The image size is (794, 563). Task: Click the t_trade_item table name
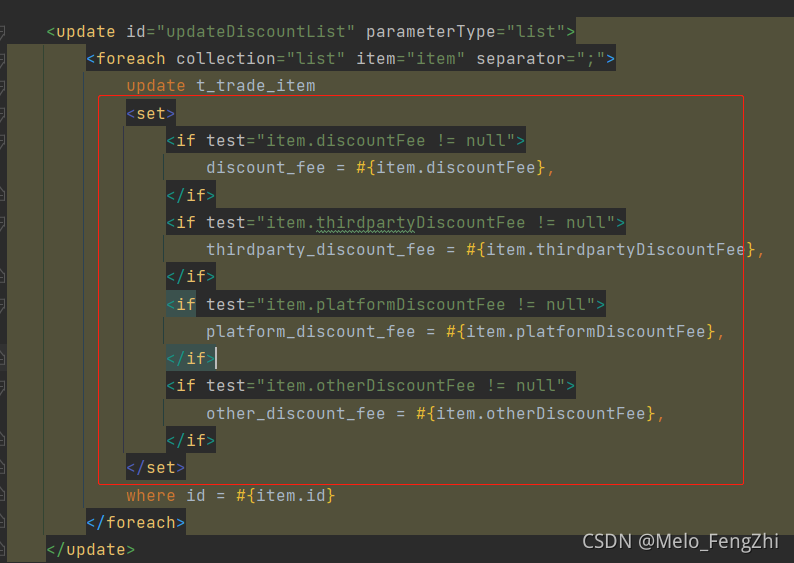coord(256,86)
